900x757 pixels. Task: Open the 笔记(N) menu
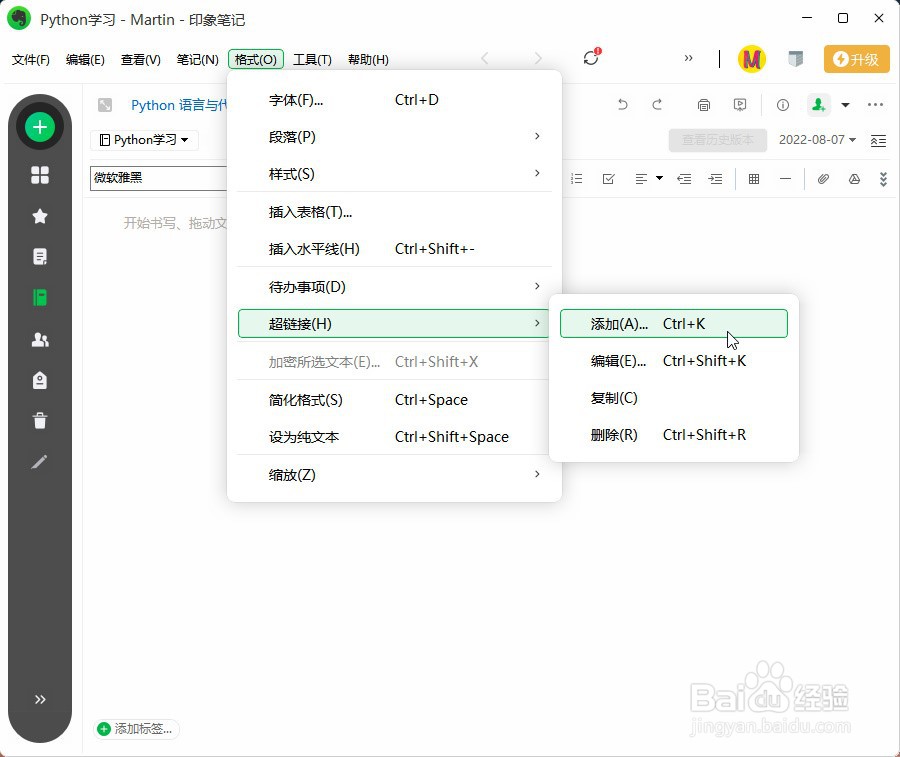pyautogui.click(x=197, y=60)
